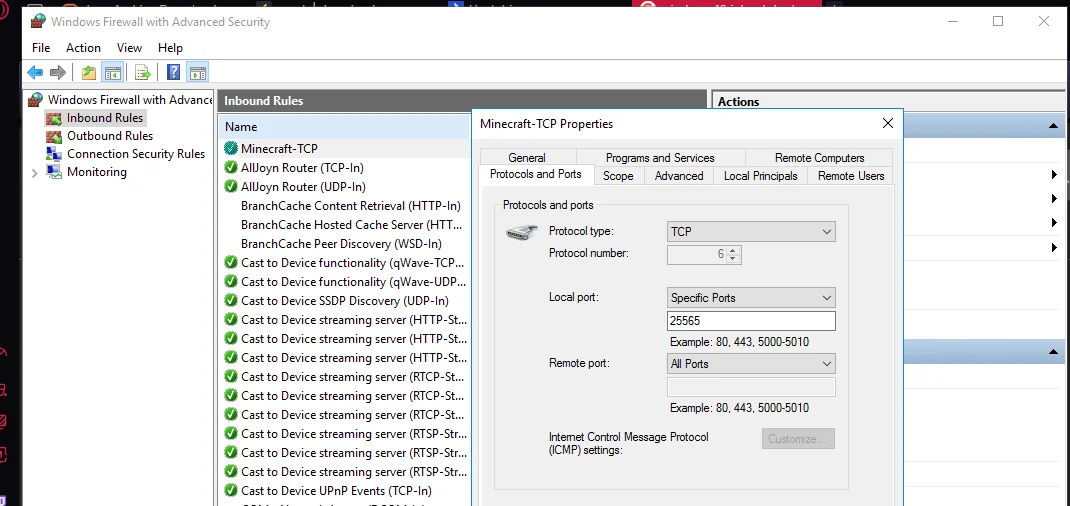This screenshot has width=1070, height=506.
Task: Click the Up One Level folder icon
Action: [x=89, y=72]
